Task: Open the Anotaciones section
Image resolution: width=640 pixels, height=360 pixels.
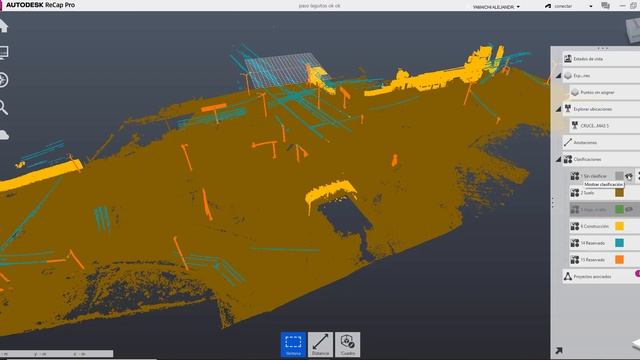Action: 601,142
